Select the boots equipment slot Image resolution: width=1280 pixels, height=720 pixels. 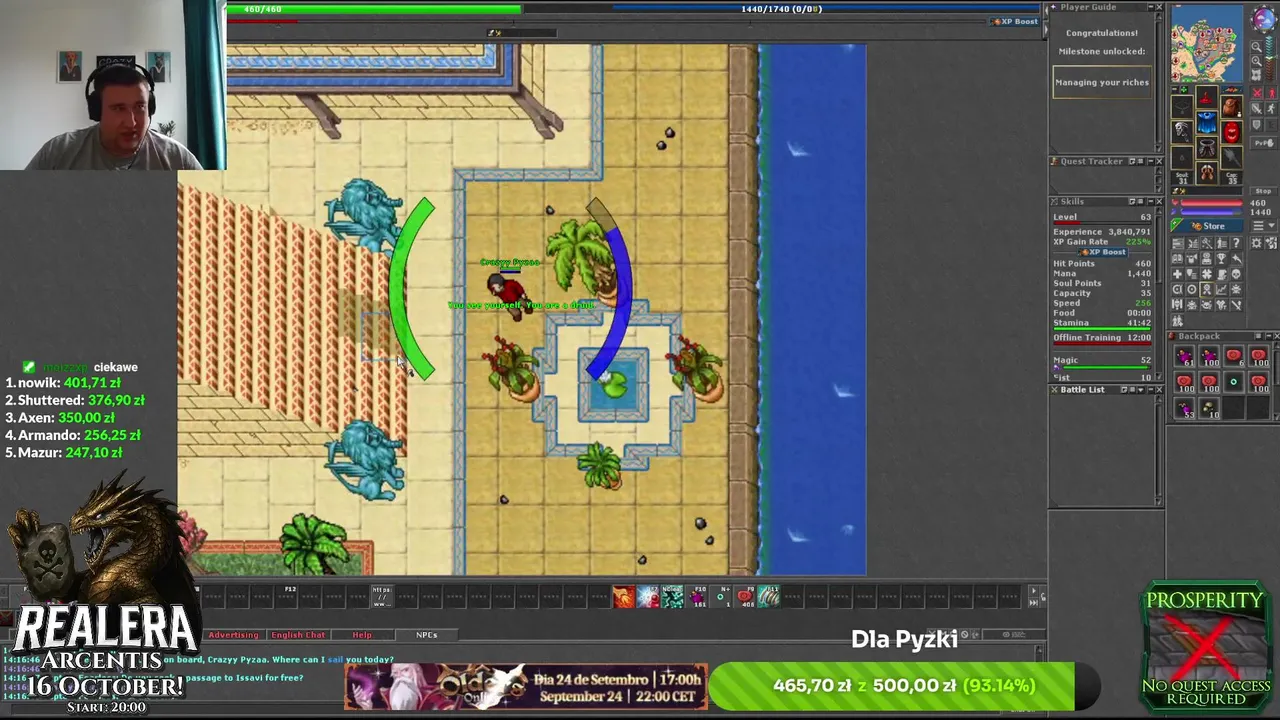[x=1207, y=172]
